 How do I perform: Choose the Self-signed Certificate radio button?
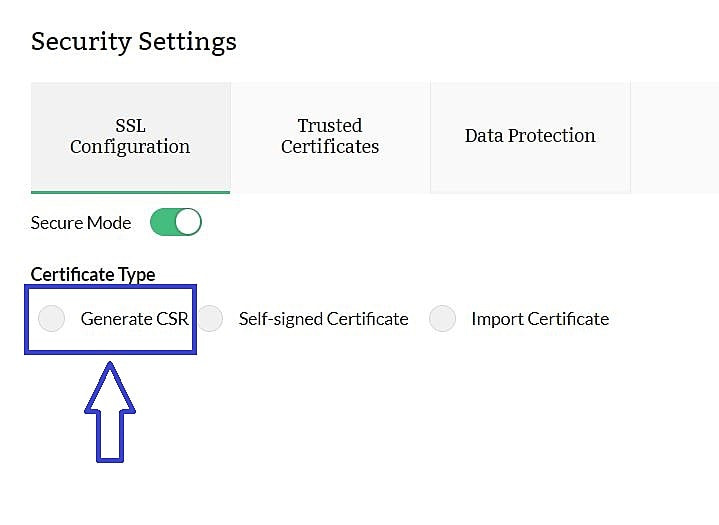click(x=210, y=319)
